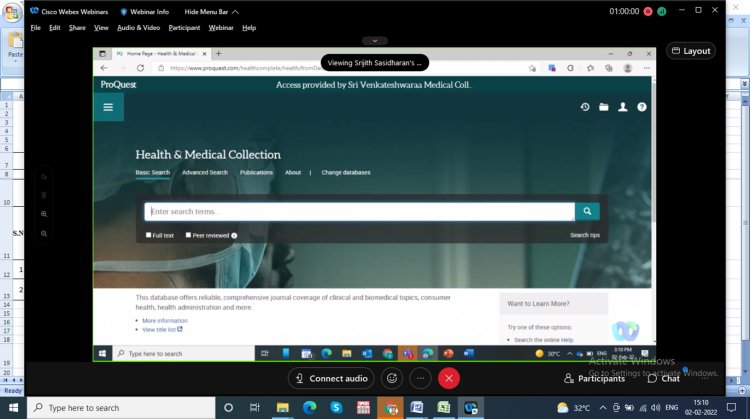Tick the Peer reviewed checkbox
This screenshot has height=419, width=750.
(188, 235)
